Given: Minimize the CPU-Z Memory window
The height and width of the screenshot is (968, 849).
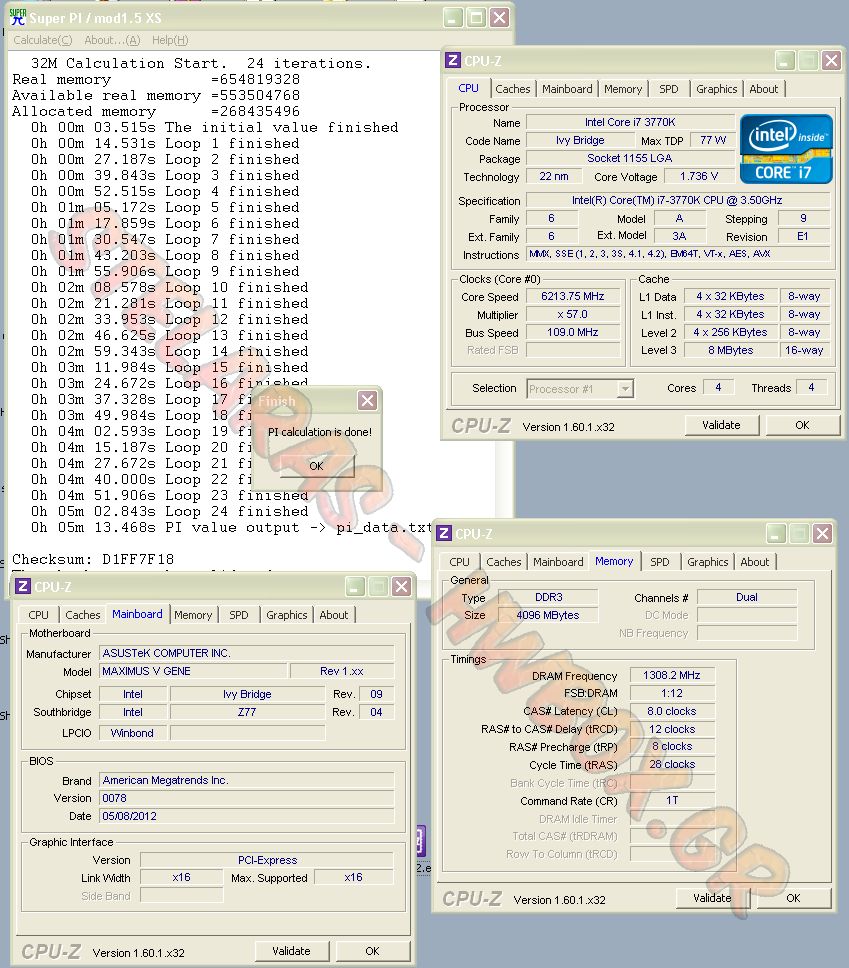Looking at the screenshot, I should [x=776, y=533].
